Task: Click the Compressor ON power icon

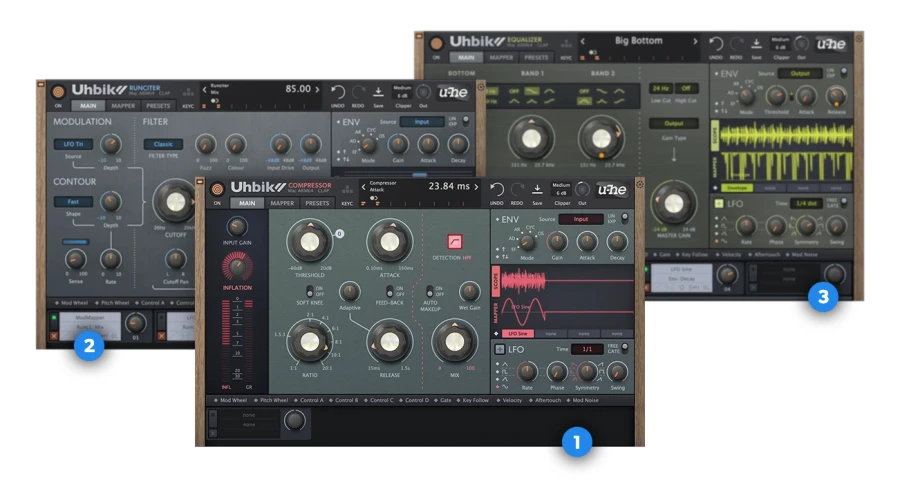Action: (218, 189)
